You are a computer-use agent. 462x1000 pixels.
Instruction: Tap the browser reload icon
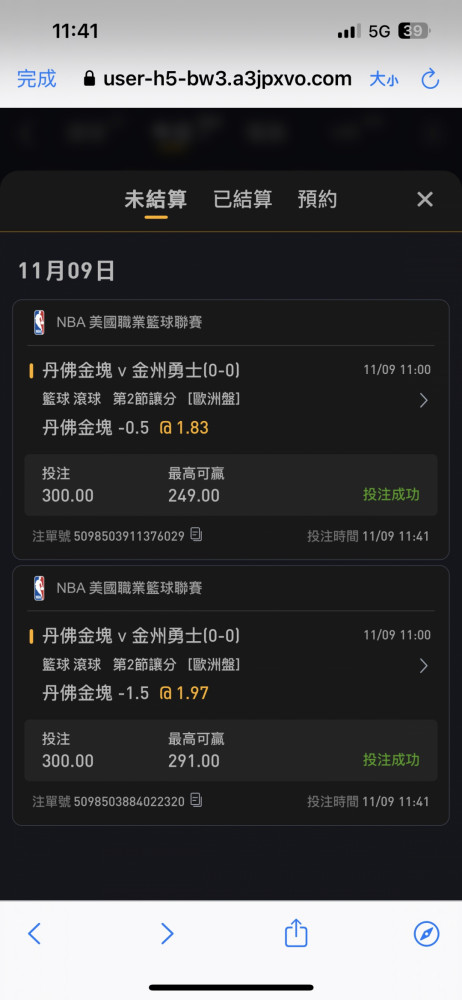431,79
